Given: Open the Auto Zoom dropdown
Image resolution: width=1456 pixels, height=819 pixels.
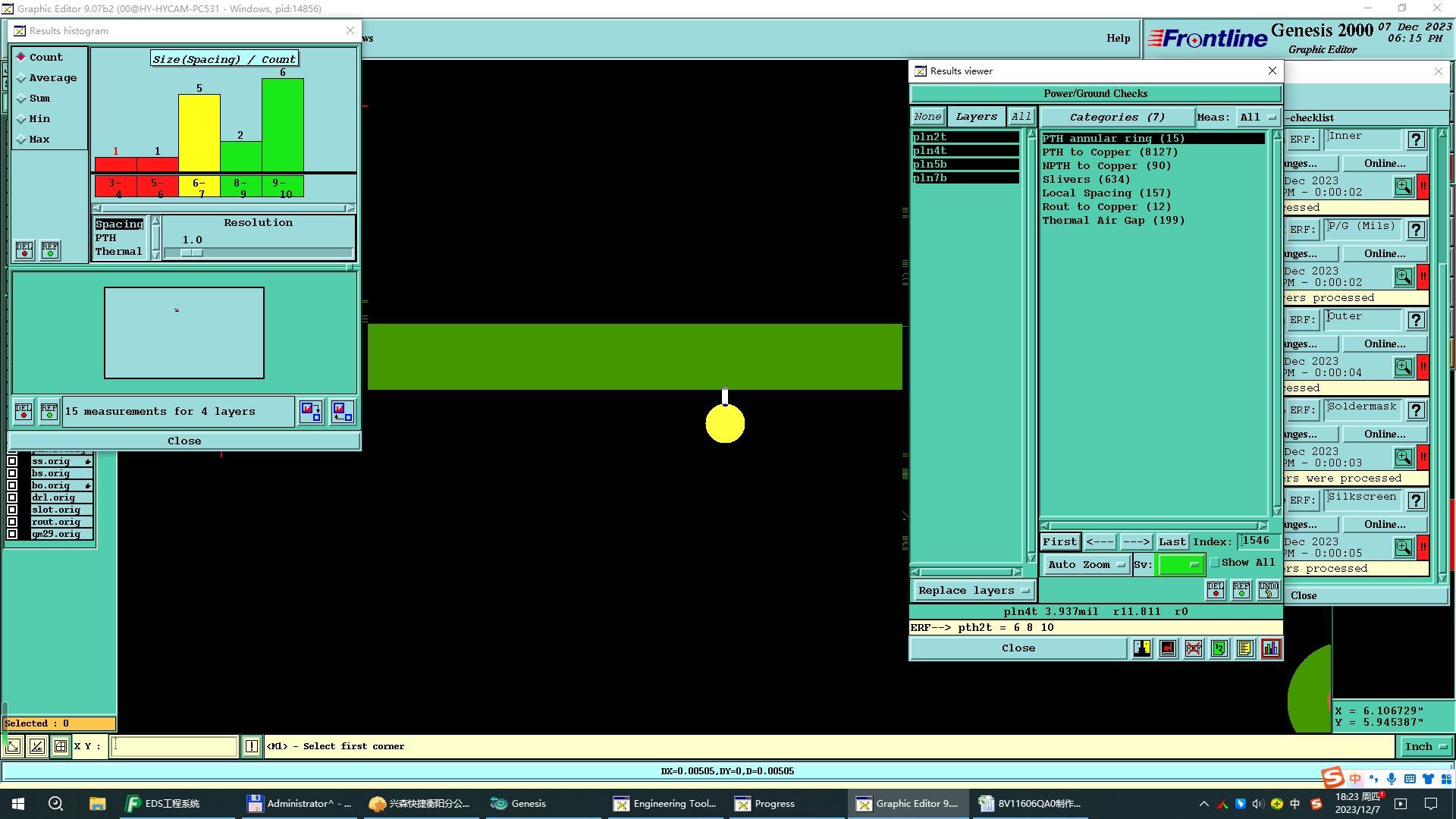Looking at the screenshot, I should tap(1085, 565).
